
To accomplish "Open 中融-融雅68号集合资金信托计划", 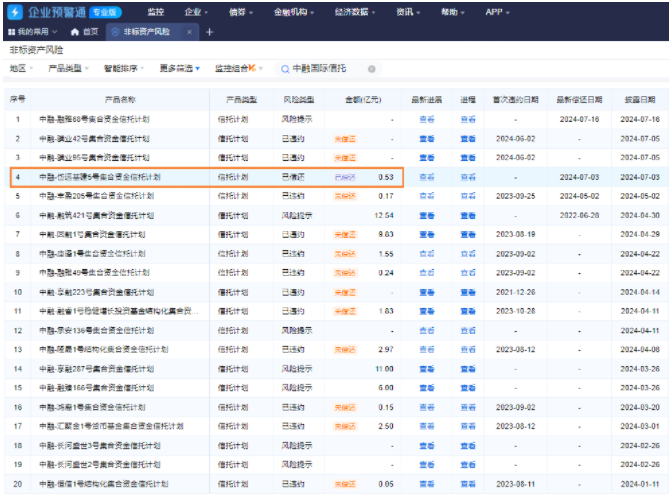I will [94, 119].
